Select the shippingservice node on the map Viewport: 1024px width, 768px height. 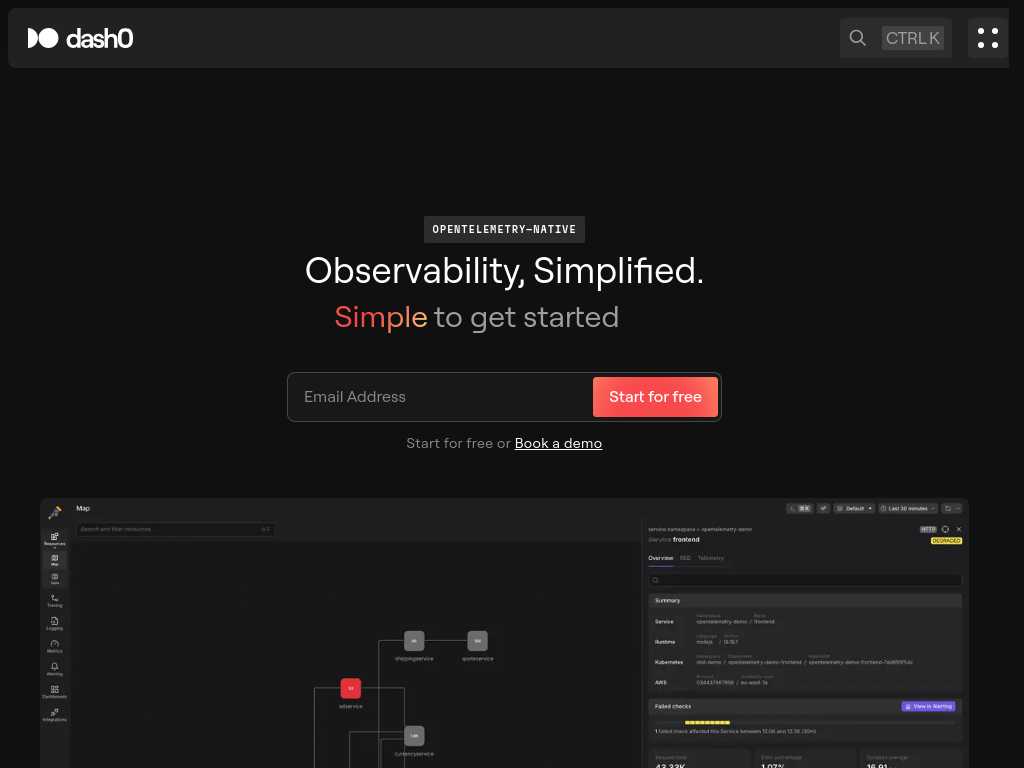point(414,641)
